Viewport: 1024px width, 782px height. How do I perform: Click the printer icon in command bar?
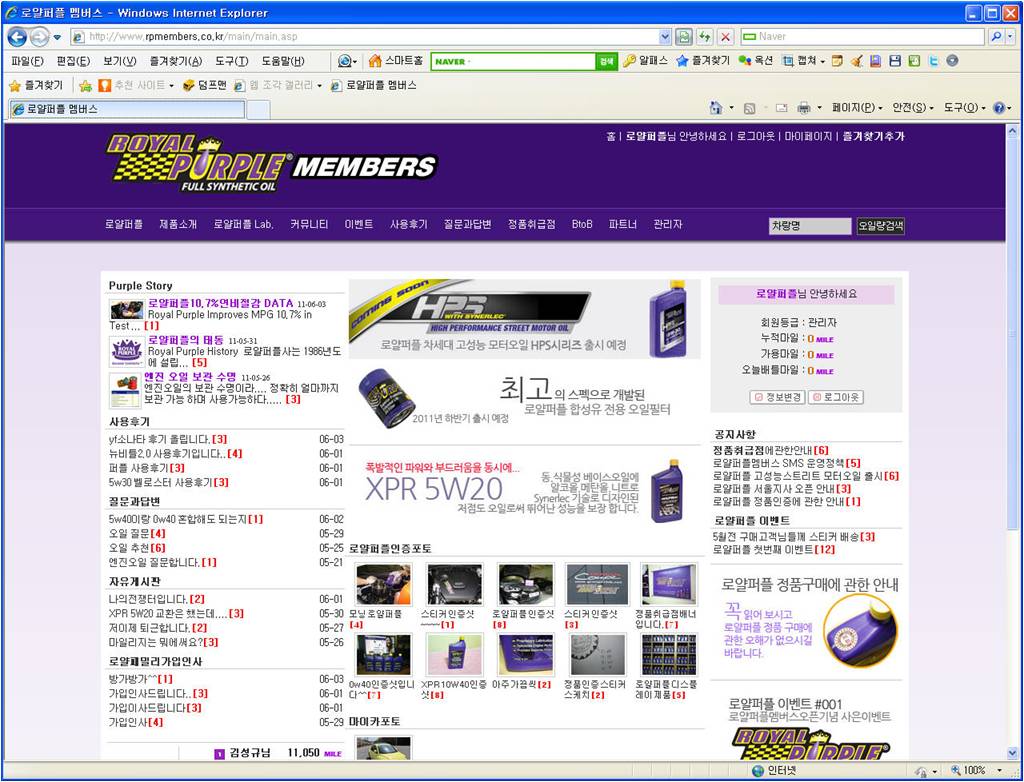(x=804, y=108)
